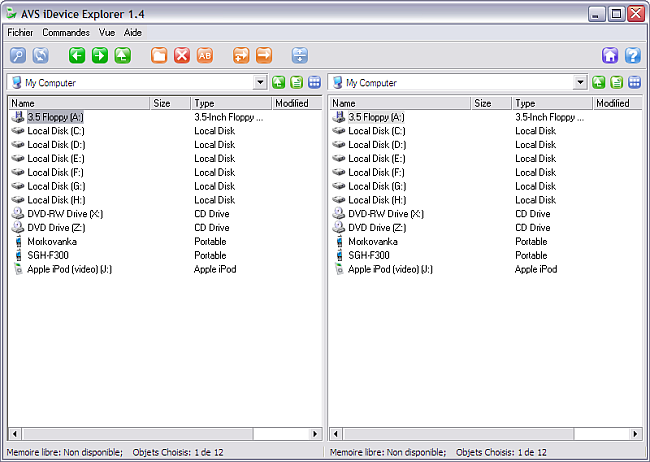The width and height of the screenshot is (650, 462).
Task: Click the orange move arrow toolbar icon
Action: click(264, 56)
